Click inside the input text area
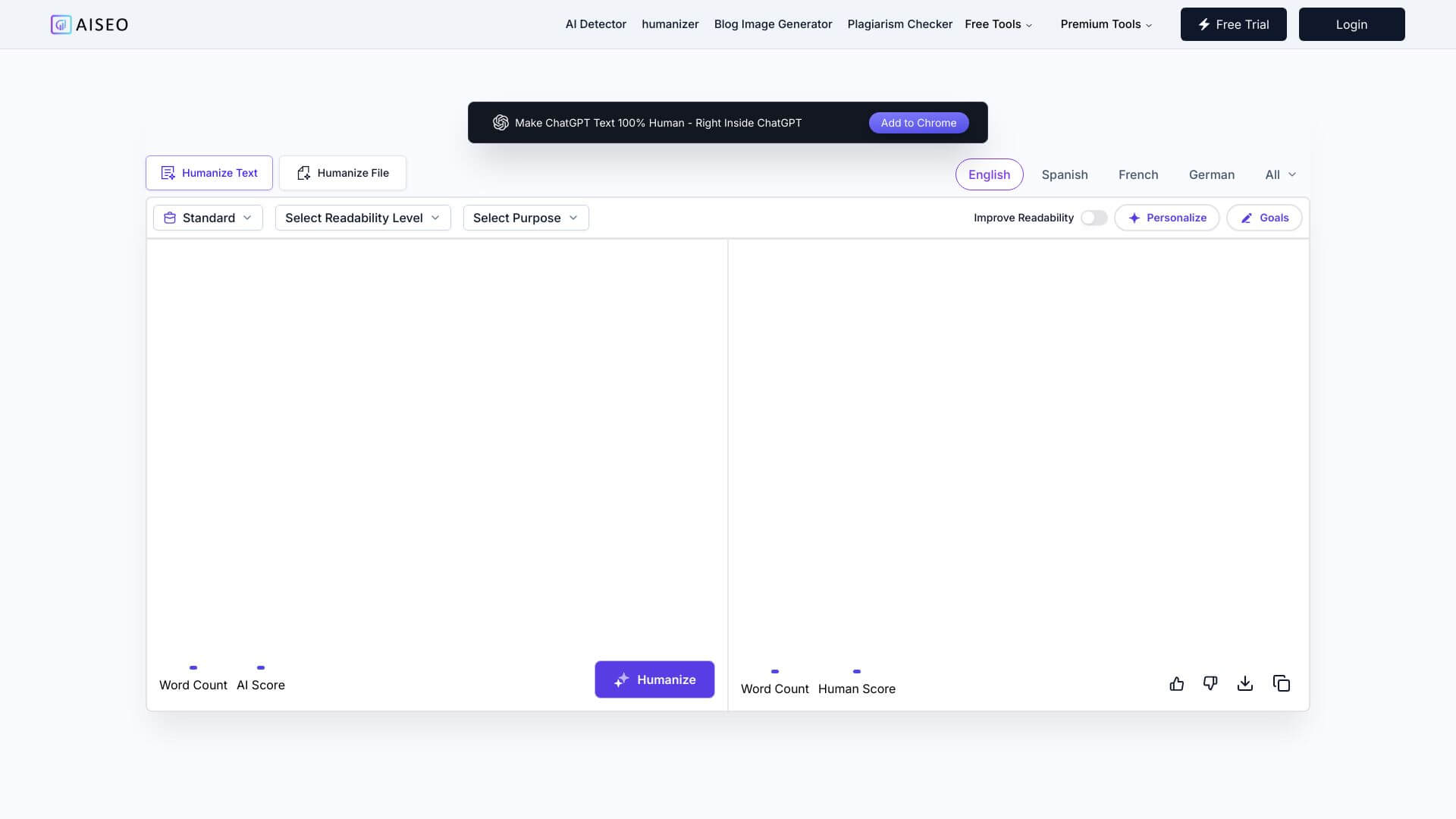This screenshot has width=1456, height=819. tap(437, 440)
